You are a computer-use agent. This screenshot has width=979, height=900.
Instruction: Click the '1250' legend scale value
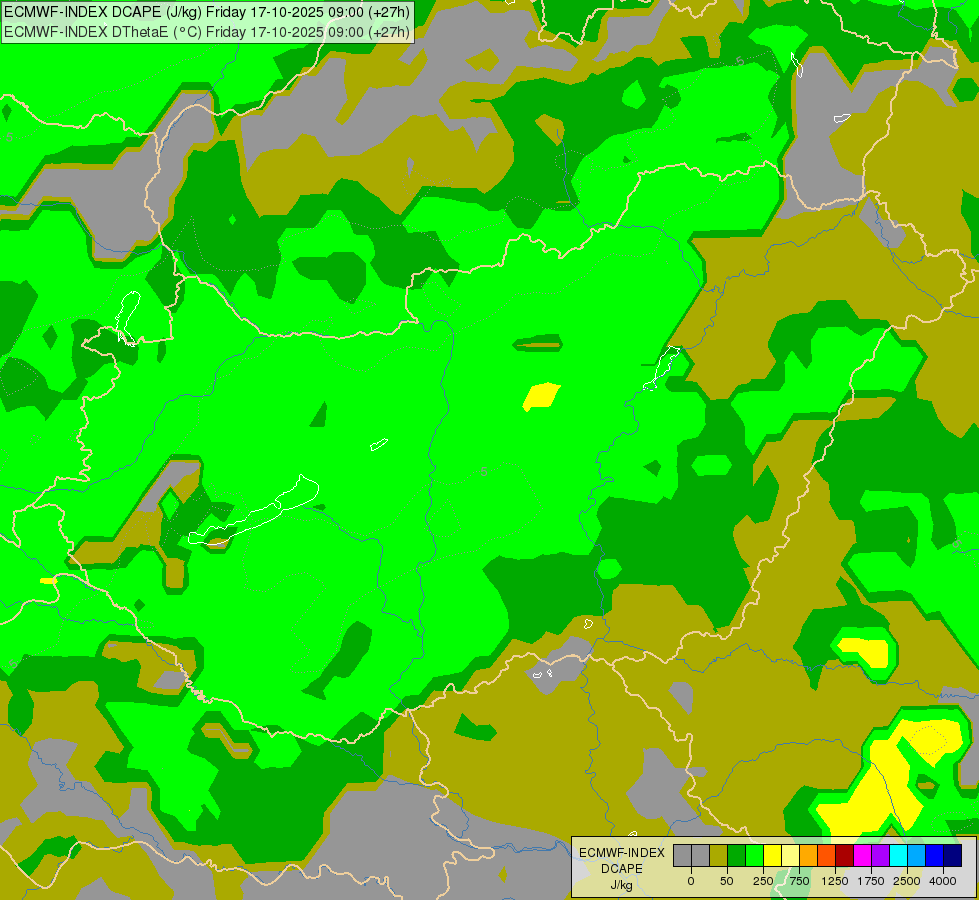835,881
